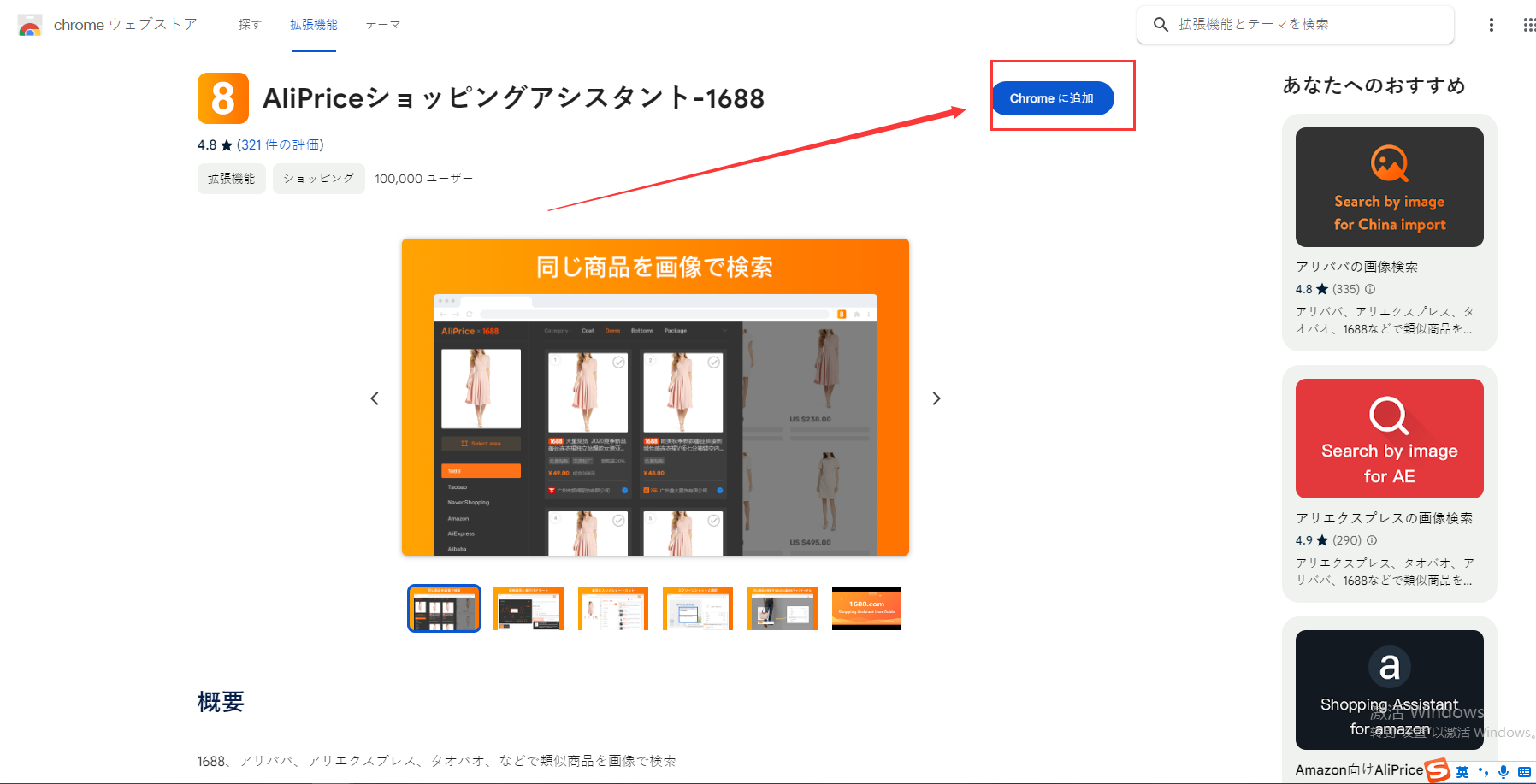
Task: Click the Sogou input method S icon
Action: tap(1438, 771)
